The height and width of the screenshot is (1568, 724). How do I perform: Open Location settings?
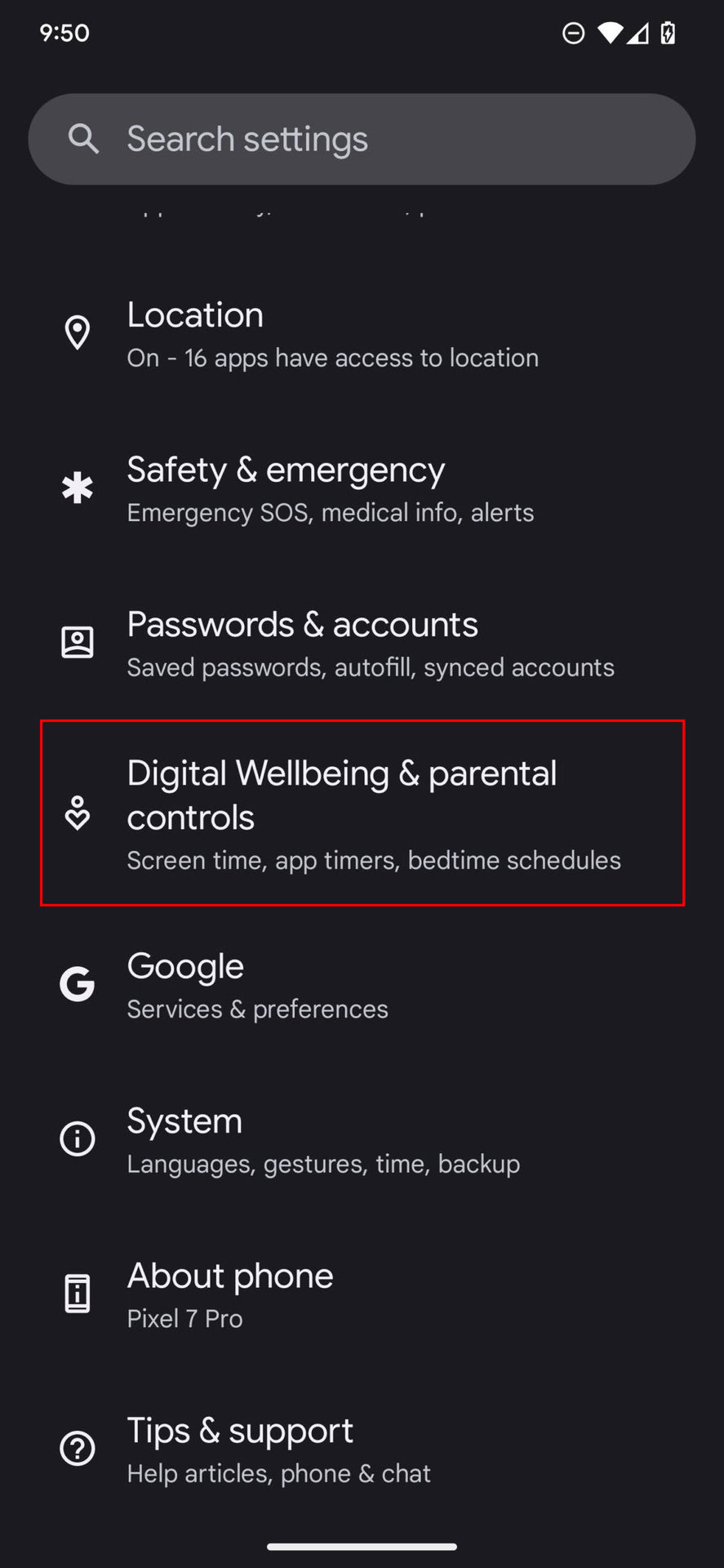(362, 334)
